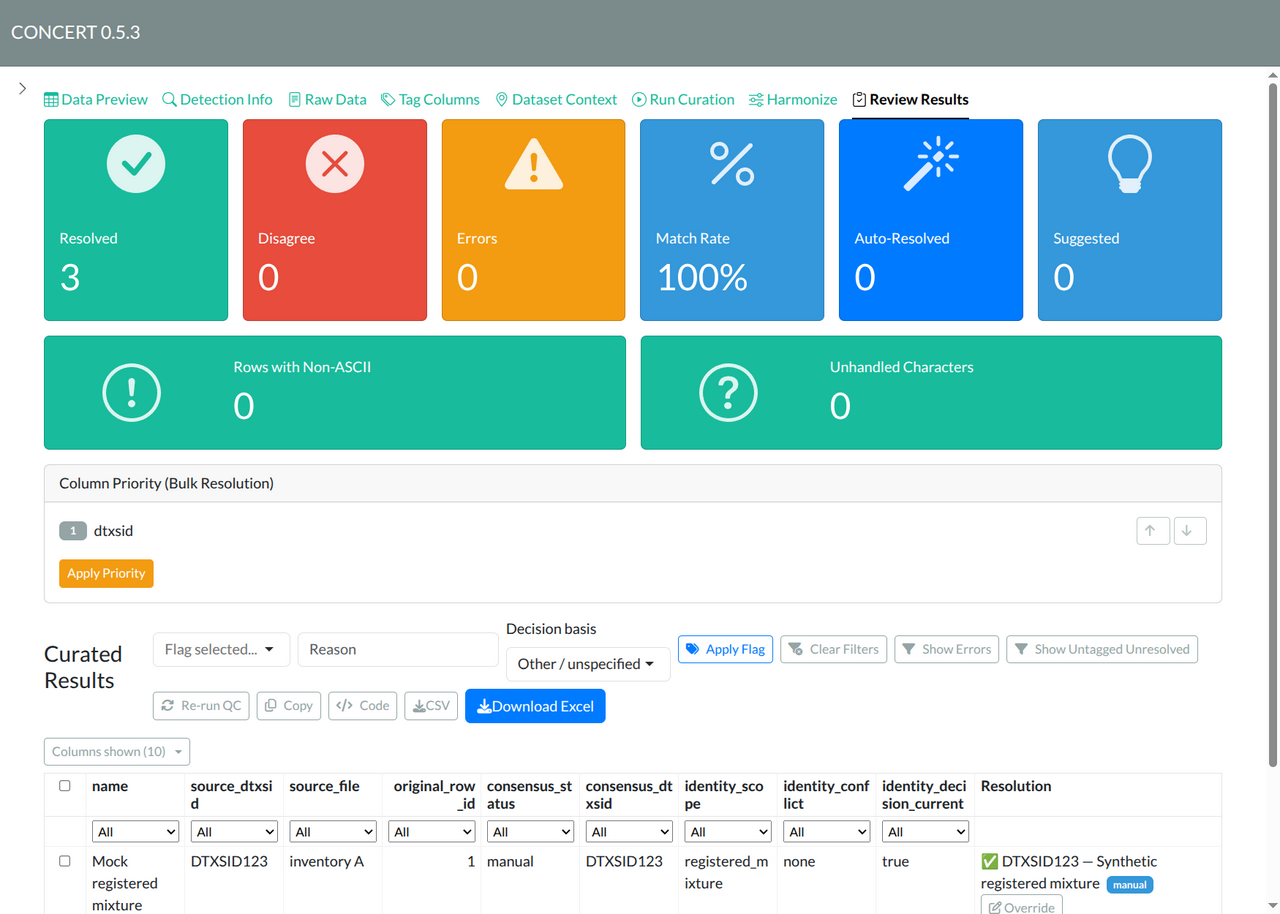Toggle the select-all checkbox in table header
Image resolution: width=1280 pixels, height=914 pixels.
(x=65, y=786)
